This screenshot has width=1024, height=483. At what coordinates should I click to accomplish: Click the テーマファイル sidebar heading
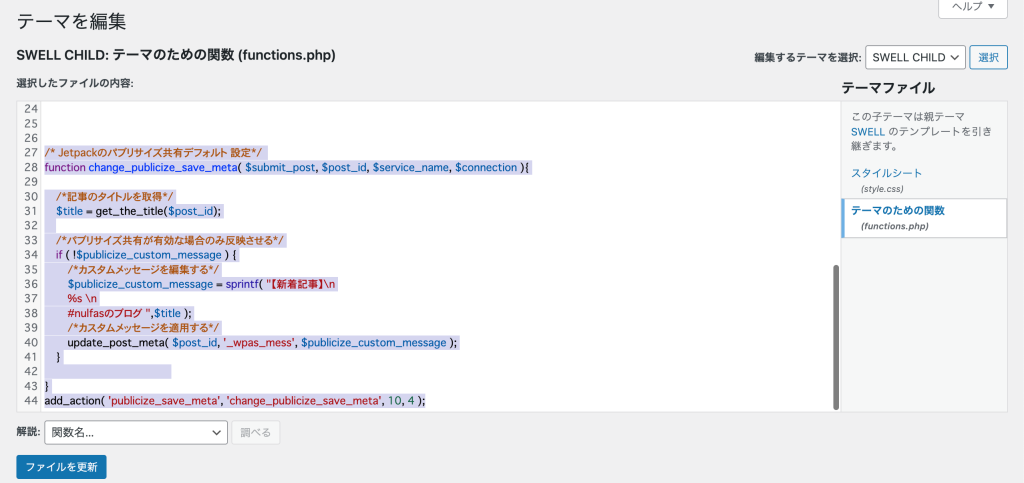888,87
